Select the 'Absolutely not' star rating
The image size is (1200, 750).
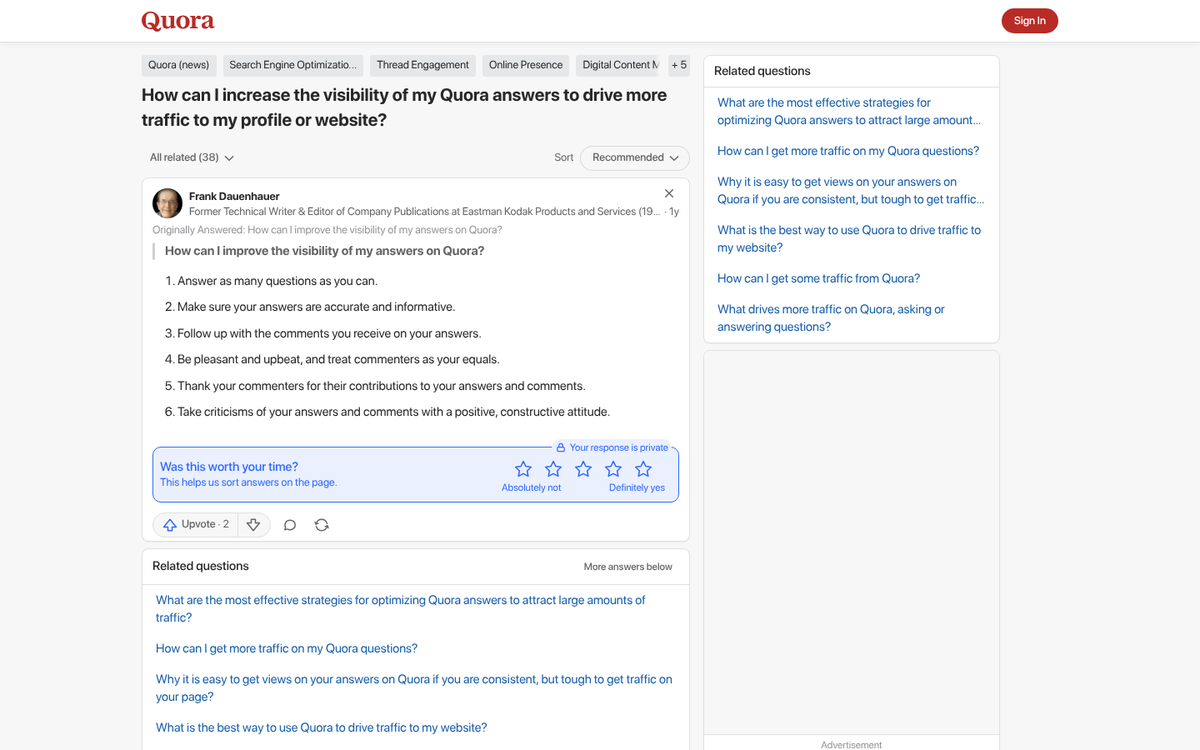pos(523,468)
